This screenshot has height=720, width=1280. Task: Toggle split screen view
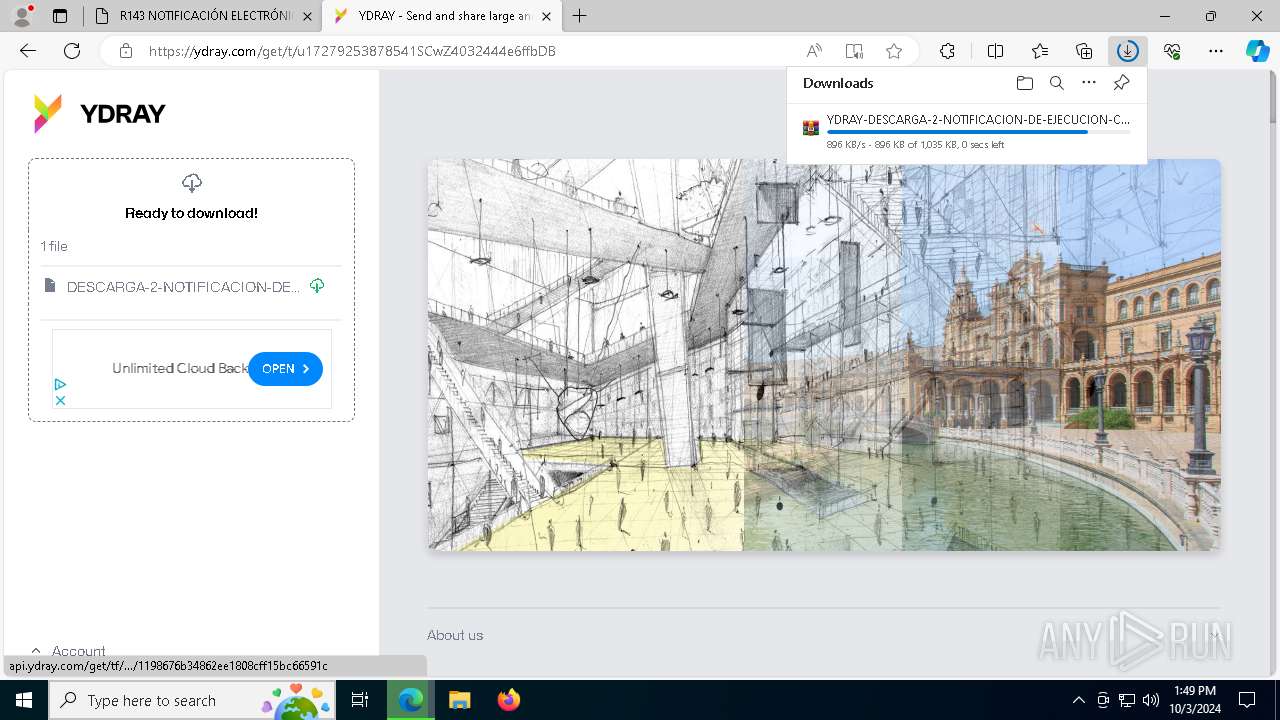pyautogui.click(x=995, y=51)
